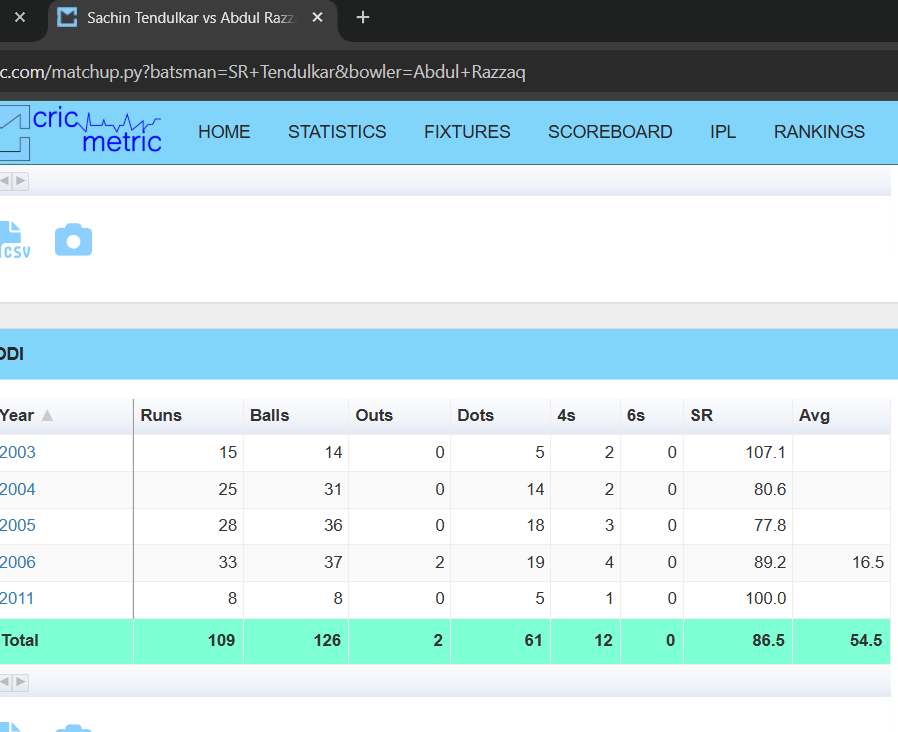Select the Total dots value 61
The height and width of the screenshot is (732, 898).
pos(501,641)
